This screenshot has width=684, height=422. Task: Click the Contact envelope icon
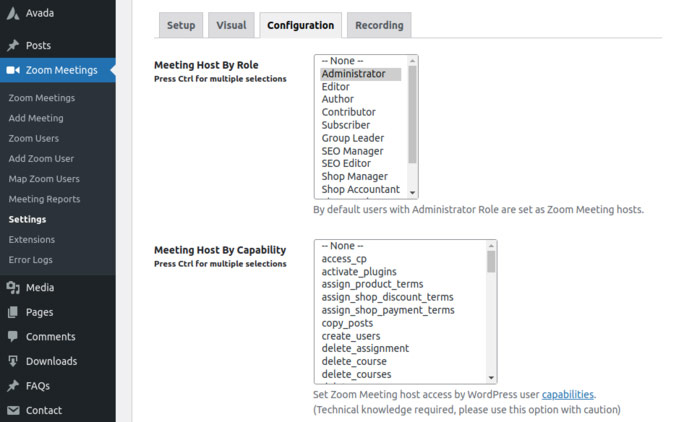pos(13,410)
